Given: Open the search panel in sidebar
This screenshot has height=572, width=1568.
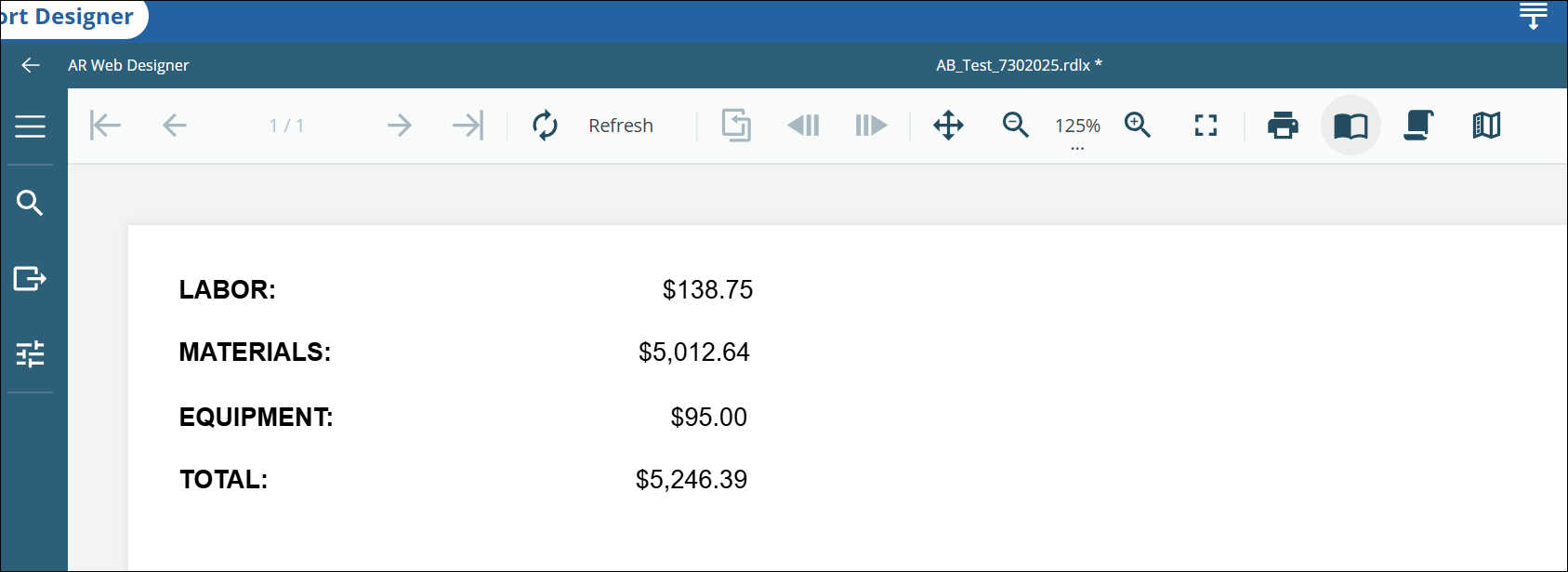Looking at the screenshot, I should [x=31, y=203].
